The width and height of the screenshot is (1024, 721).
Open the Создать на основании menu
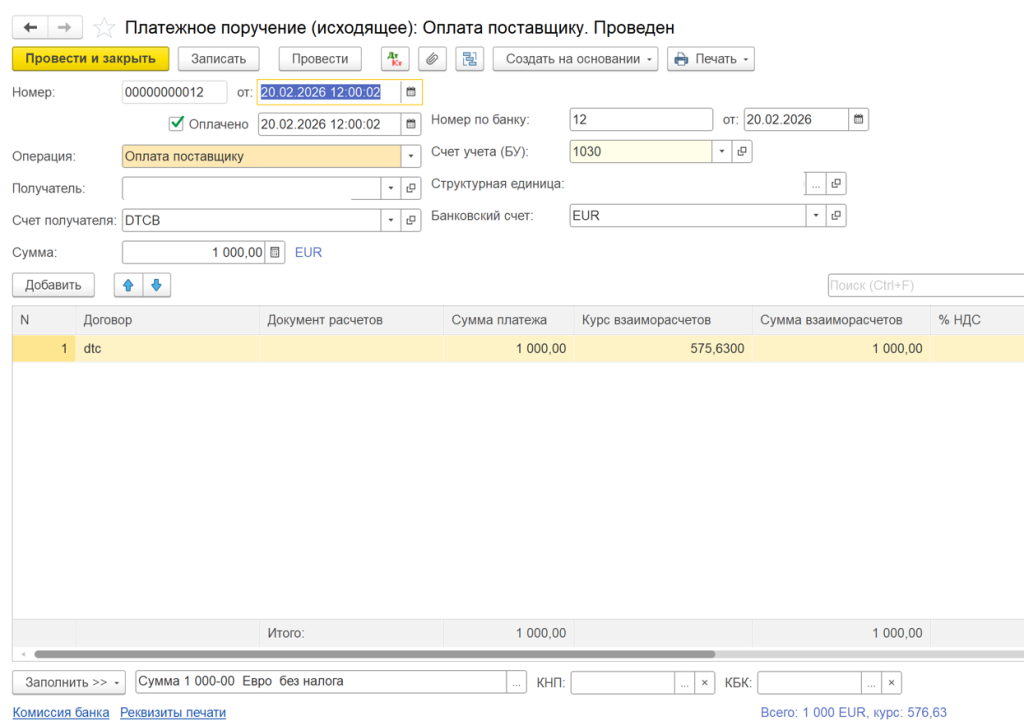coord(574,59)
